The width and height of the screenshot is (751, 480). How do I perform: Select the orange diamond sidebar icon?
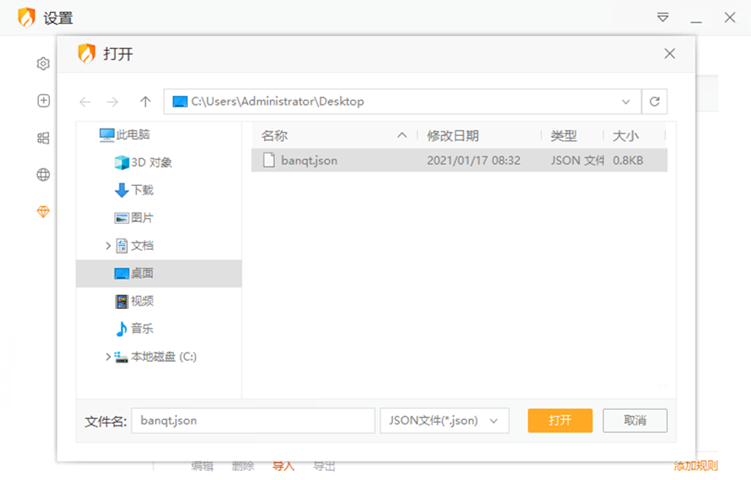pos(43,212)
